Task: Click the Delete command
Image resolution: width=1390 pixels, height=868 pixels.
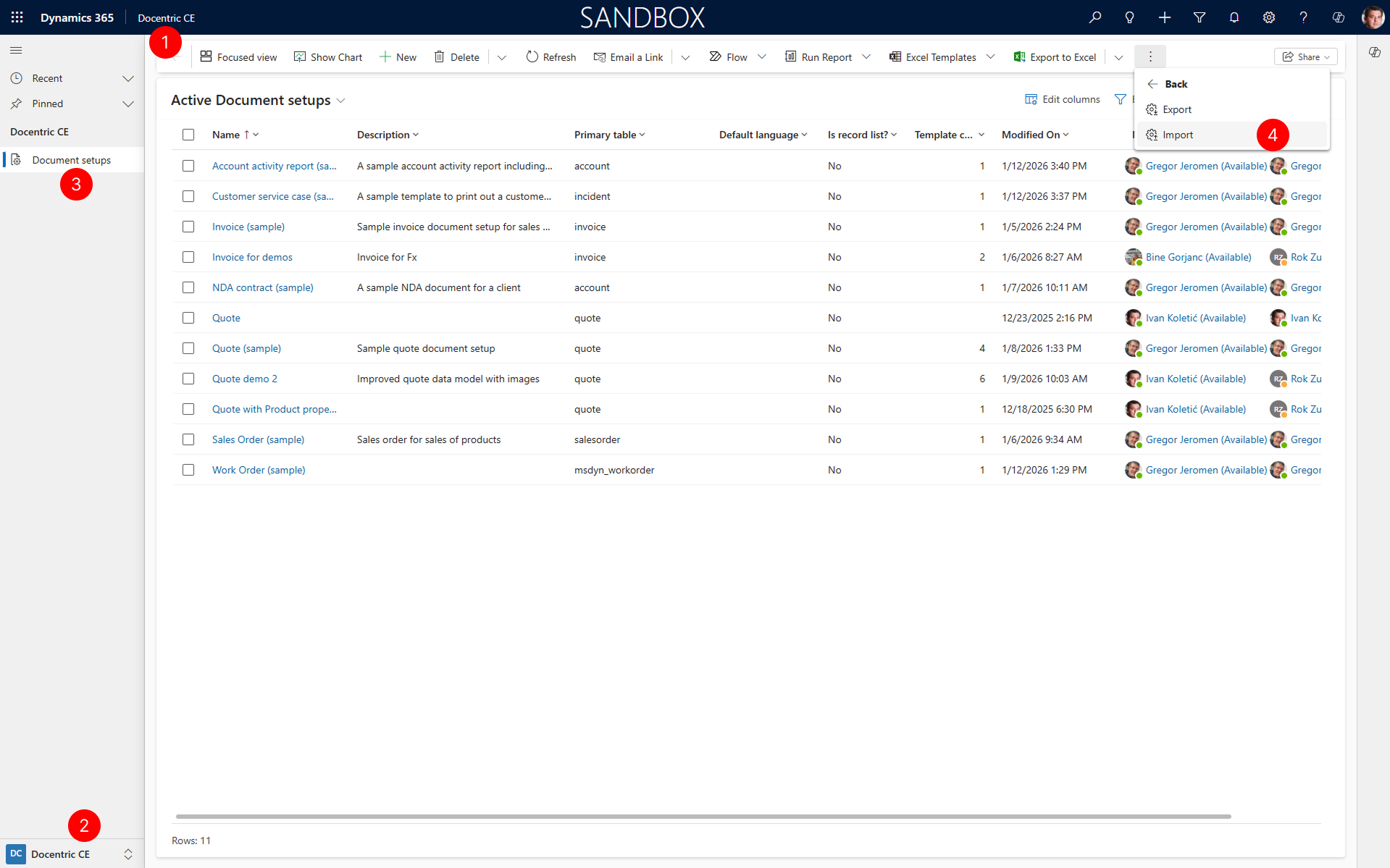Action: [457, 57]
